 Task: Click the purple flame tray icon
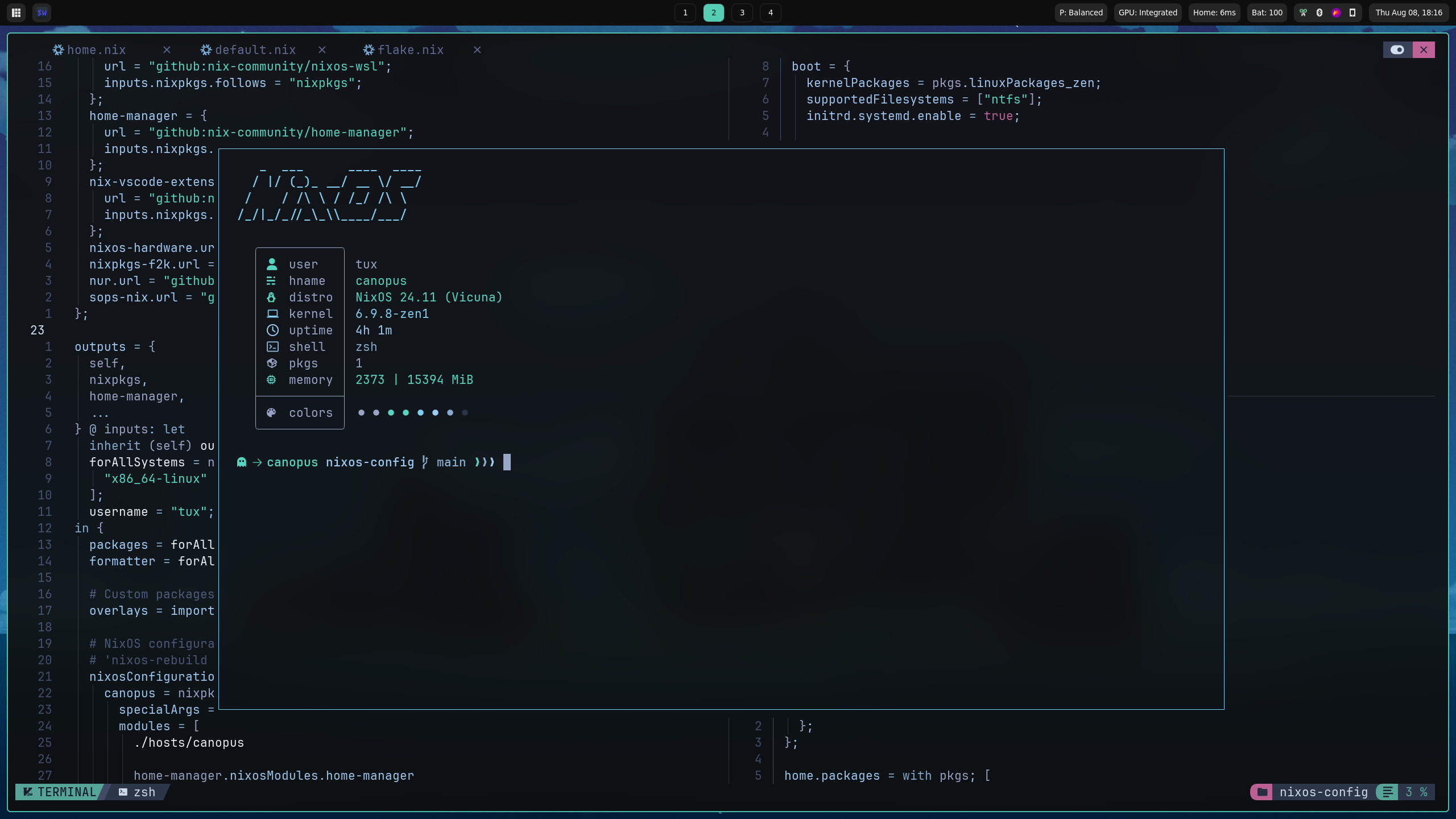click(1336, 13)
